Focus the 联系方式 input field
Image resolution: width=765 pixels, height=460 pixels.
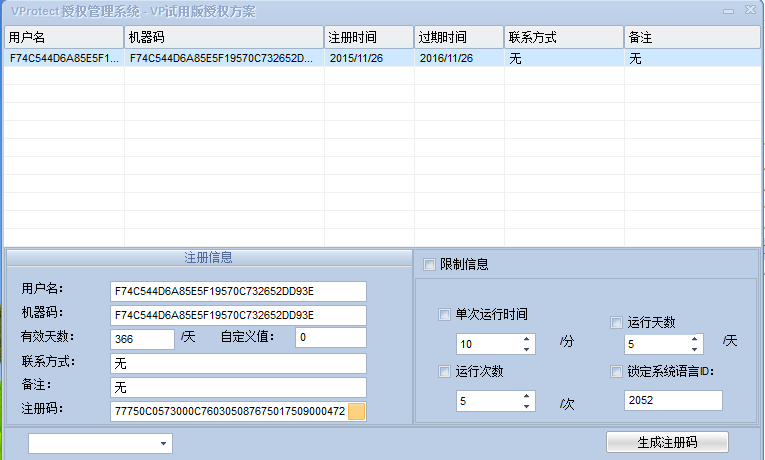[238, 363]
